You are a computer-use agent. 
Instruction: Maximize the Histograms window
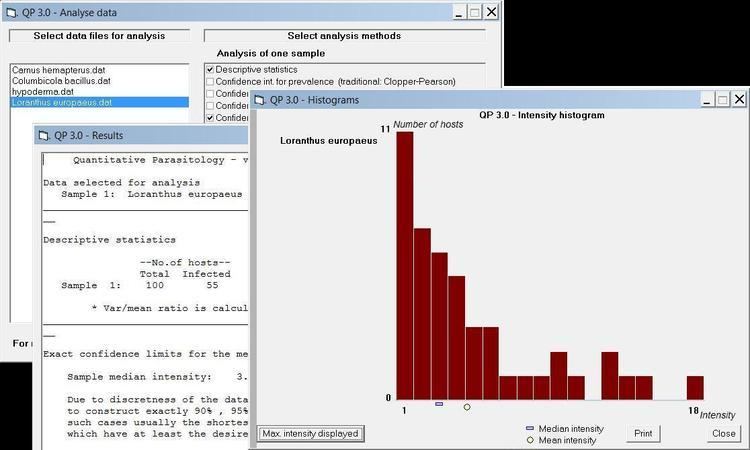tap(720, 99)
